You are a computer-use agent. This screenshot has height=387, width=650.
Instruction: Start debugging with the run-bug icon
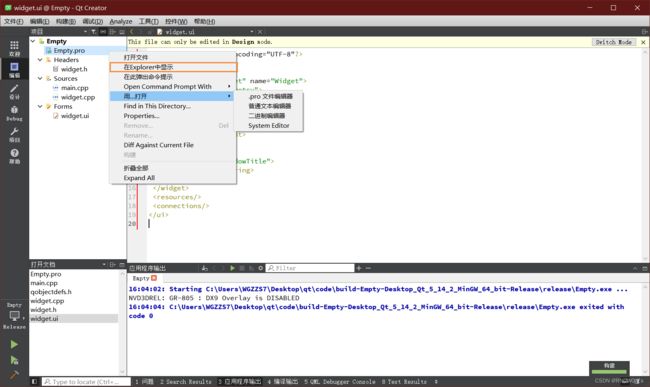[x=14, y=360]
